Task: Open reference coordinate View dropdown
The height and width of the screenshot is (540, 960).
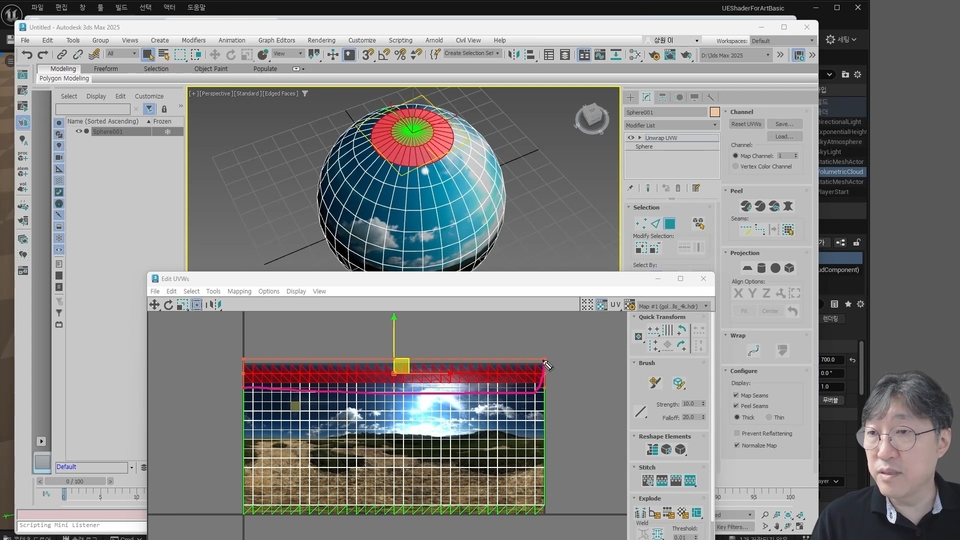Action: click(288, 54)
